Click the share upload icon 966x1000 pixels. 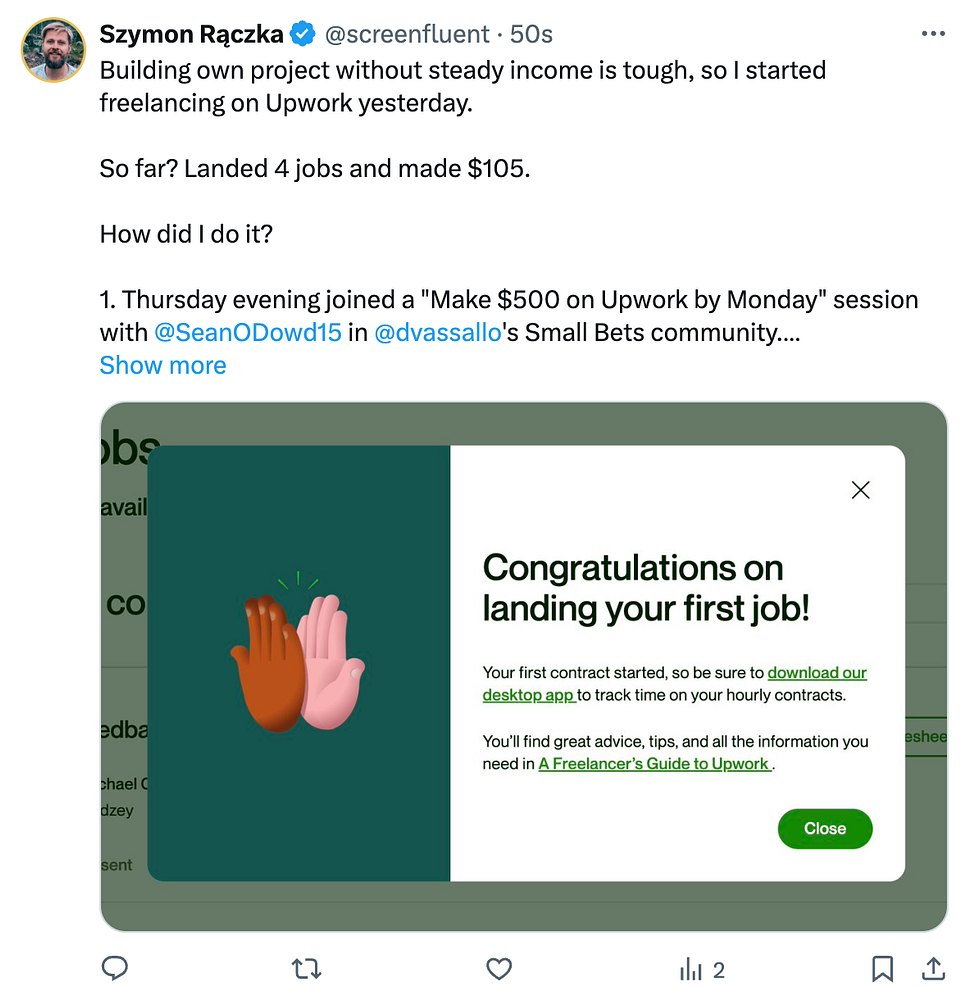coord(932,968)
